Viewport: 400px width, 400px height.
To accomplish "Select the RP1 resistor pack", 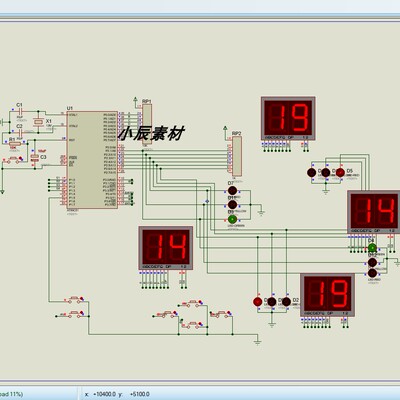I will pyautogui.click(x=147, y=124).
